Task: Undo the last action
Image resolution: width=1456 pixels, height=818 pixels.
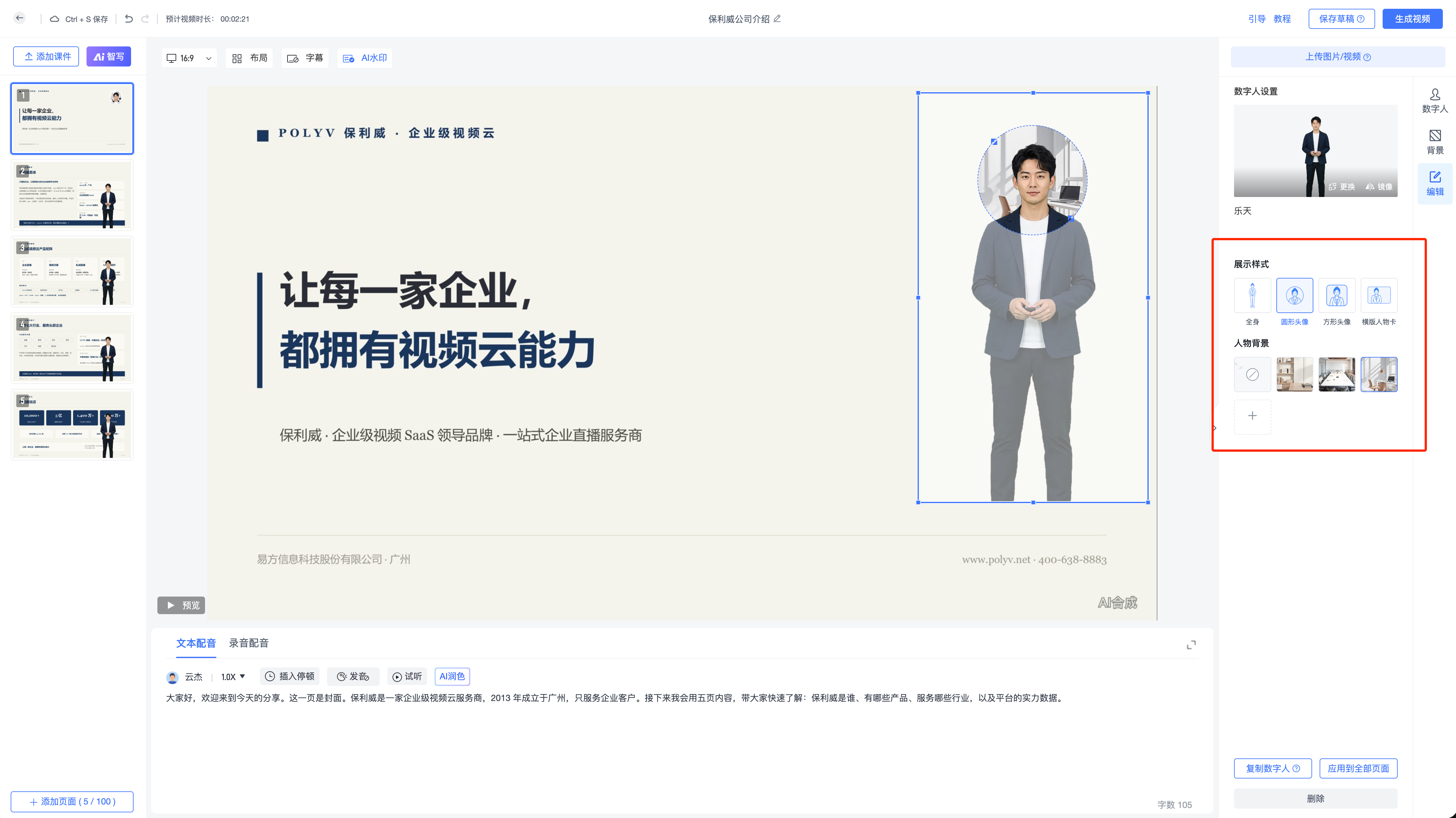Action: point(129,19)
